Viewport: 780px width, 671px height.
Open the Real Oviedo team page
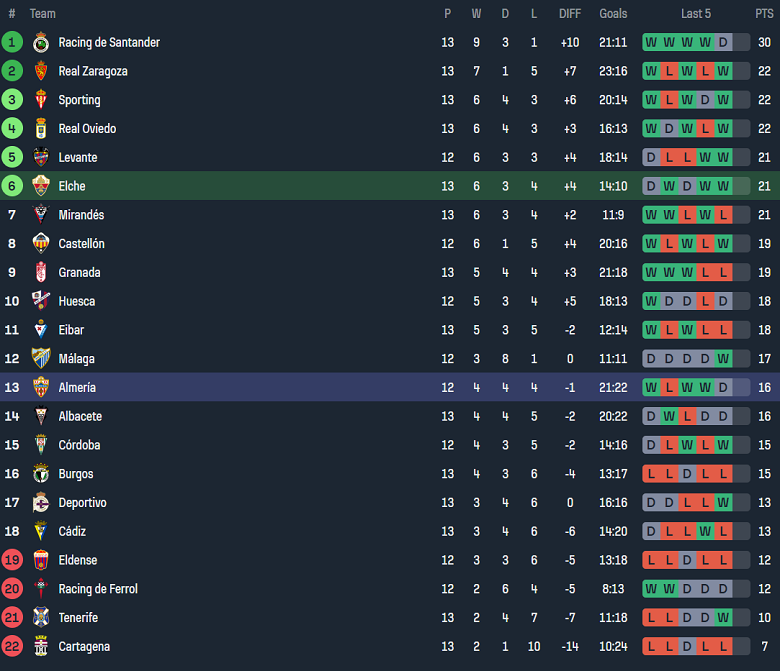87,129
